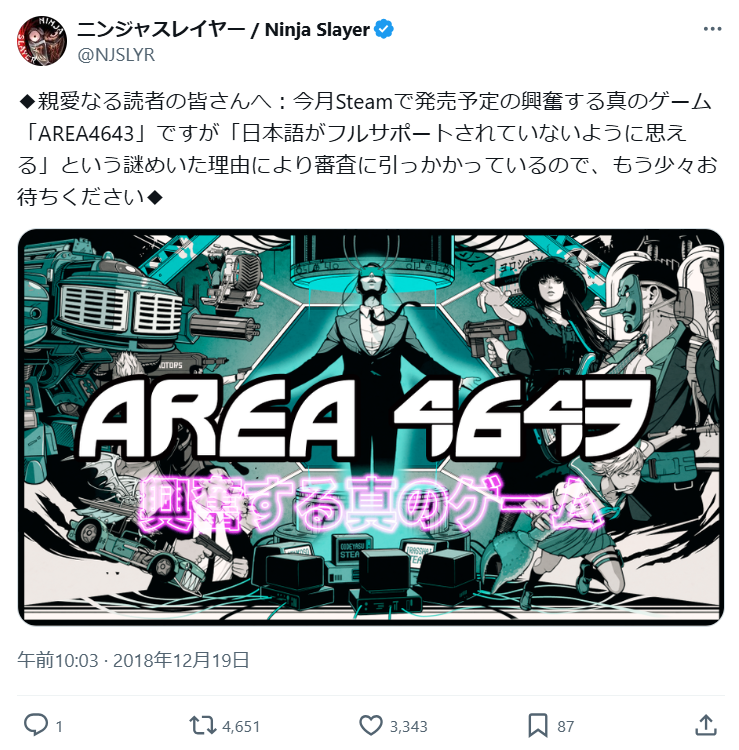The height and width of the screenshot is (750, 739).
Task: Click the reply count number 1
Action: pos(59,727)
